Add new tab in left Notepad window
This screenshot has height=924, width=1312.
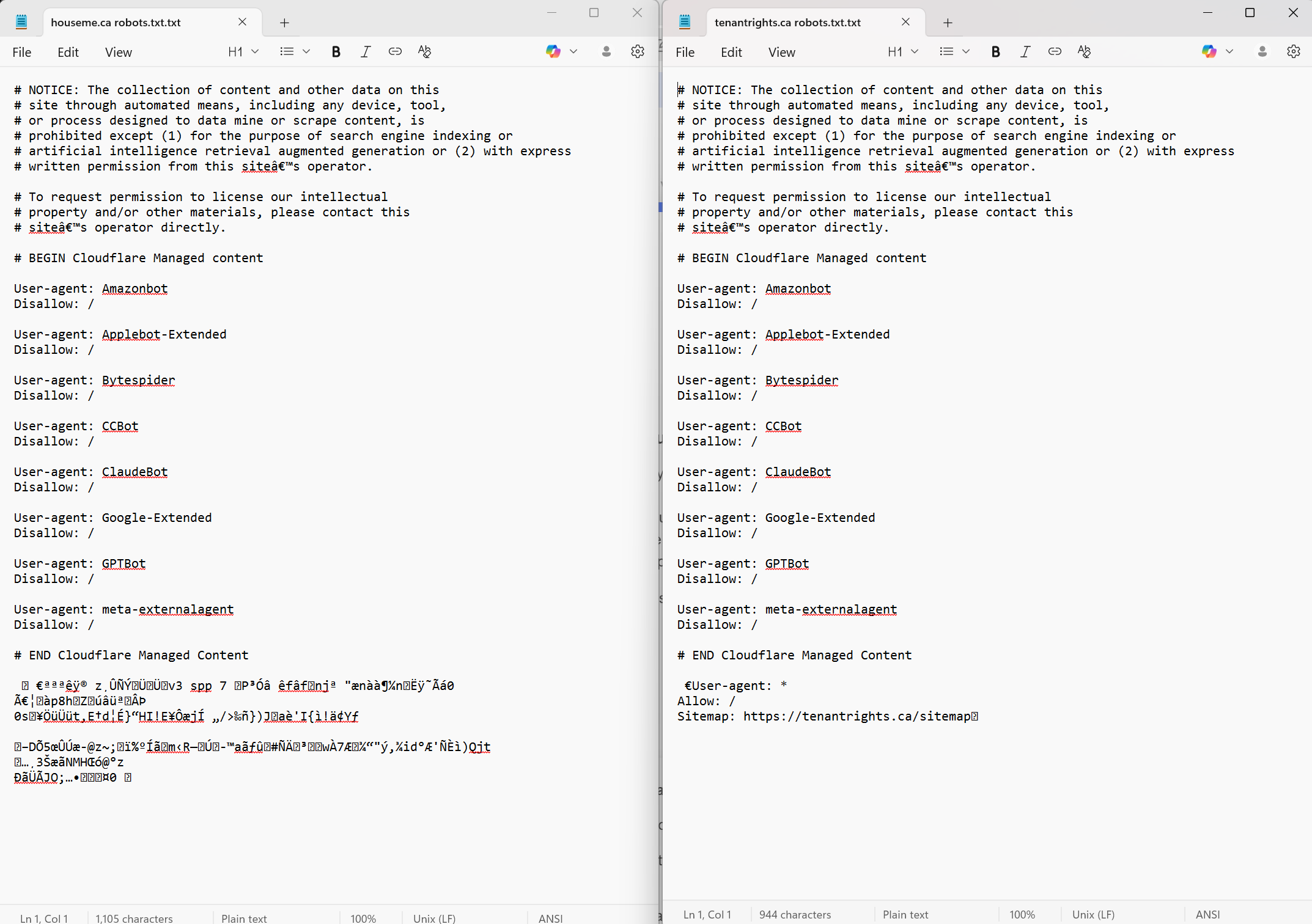284,23
